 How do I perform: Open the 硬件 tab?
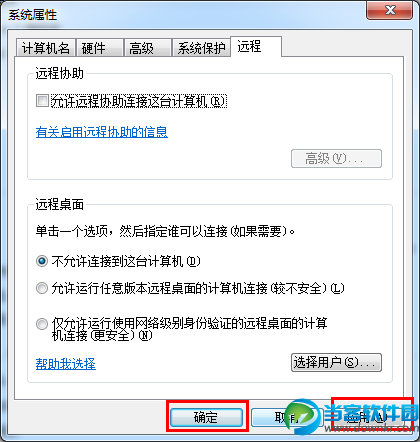click(100, 48)
